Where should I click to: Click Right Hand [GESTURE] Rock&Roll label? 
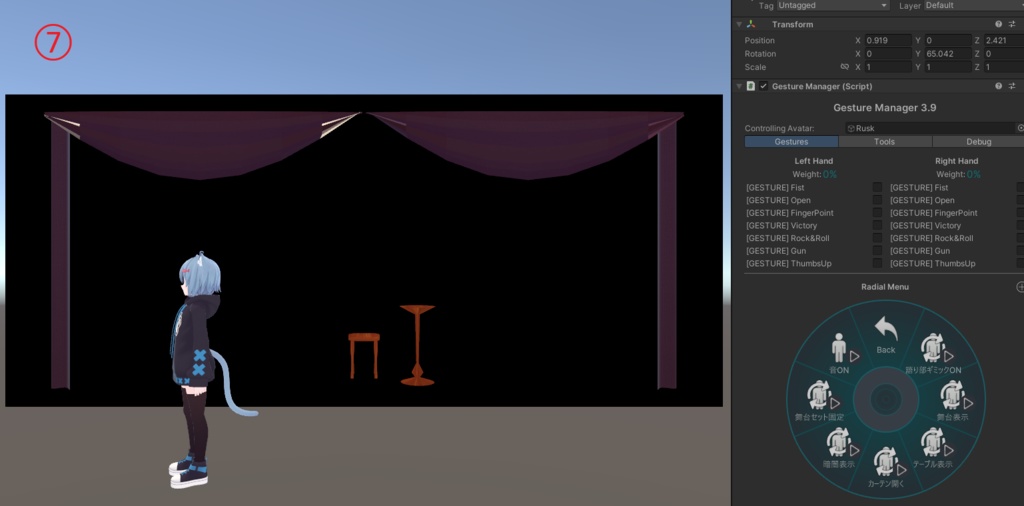coord(931,238)
